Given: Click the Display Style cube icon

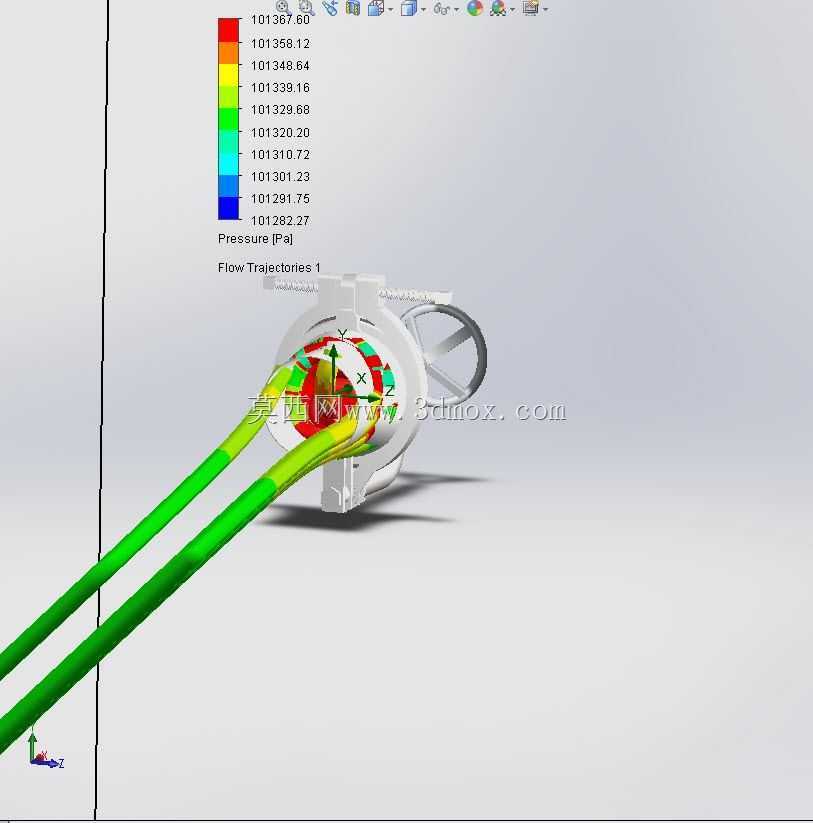Looking at the screenshot, I should tap(409, 8).
